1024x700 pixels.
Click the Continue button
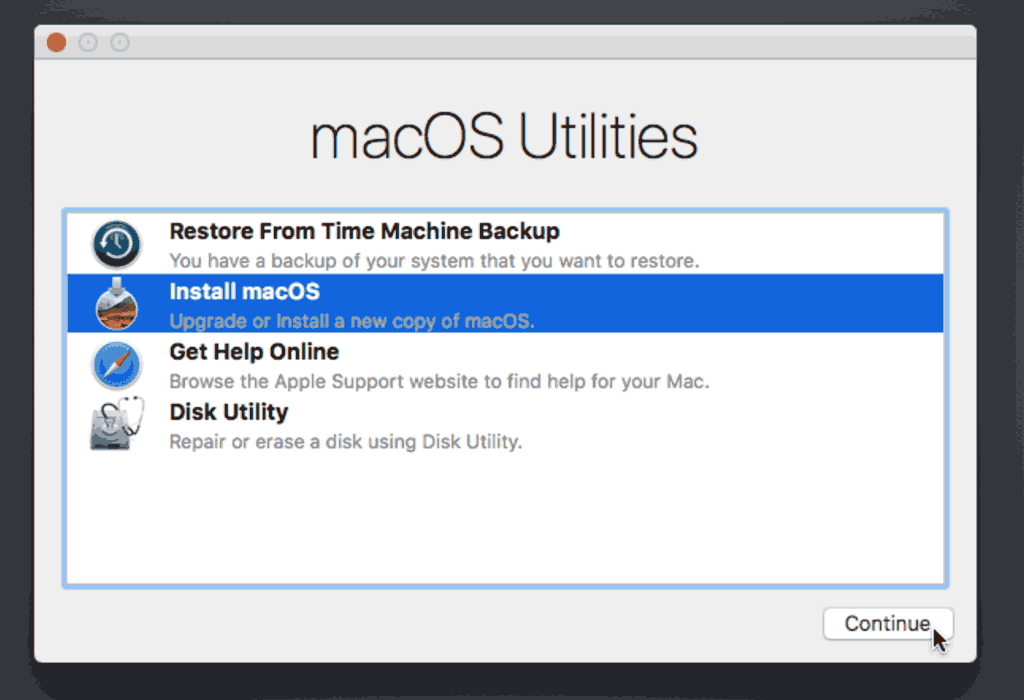pos(888,624)
